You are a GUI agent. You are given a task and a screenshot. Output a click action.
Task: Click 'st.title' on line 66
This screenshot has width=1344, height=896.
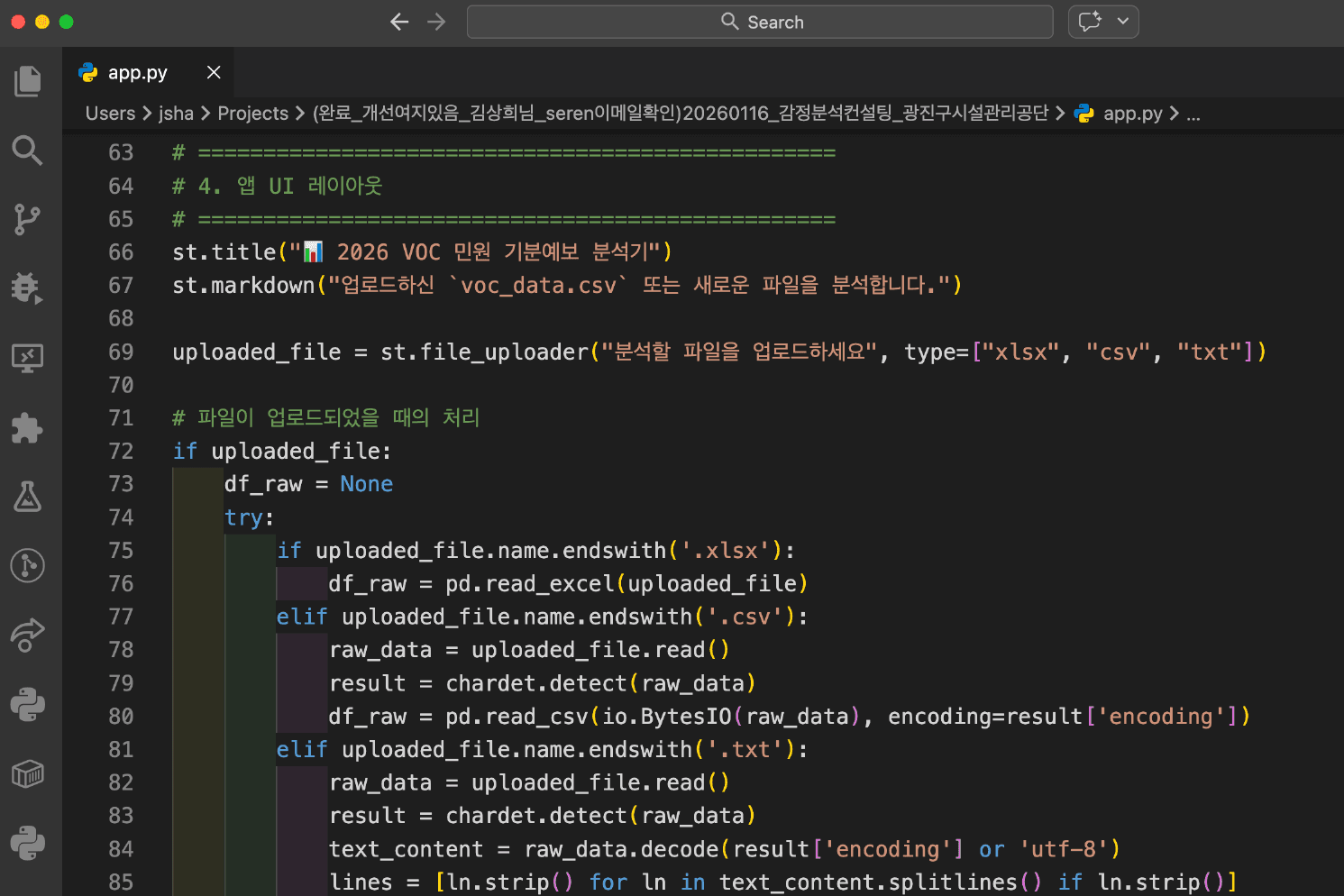(x=224, y=252)
